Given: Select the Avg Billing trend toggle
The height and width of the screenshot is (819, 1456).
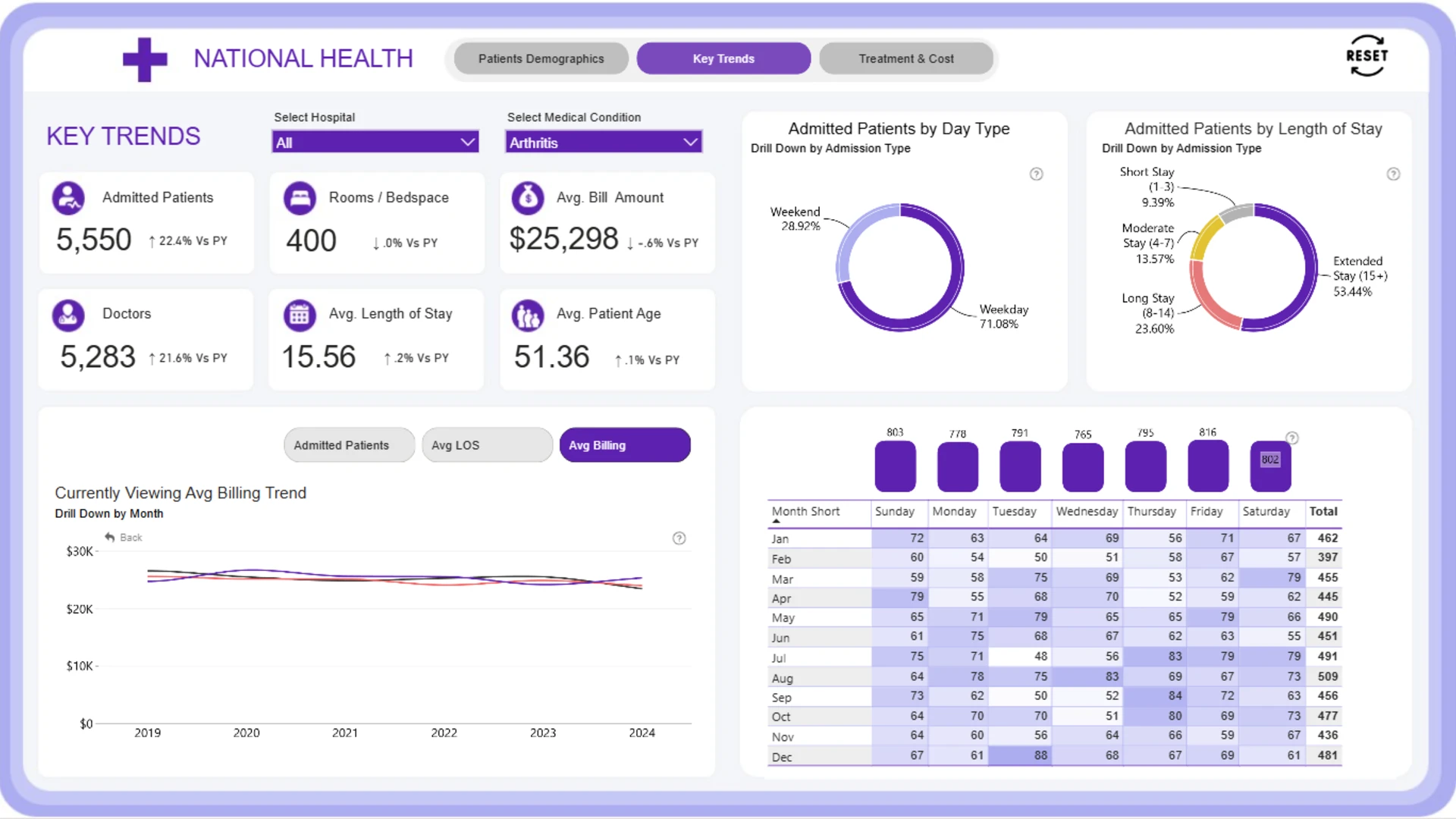Looking at the screenshot, I should [625, 445].
